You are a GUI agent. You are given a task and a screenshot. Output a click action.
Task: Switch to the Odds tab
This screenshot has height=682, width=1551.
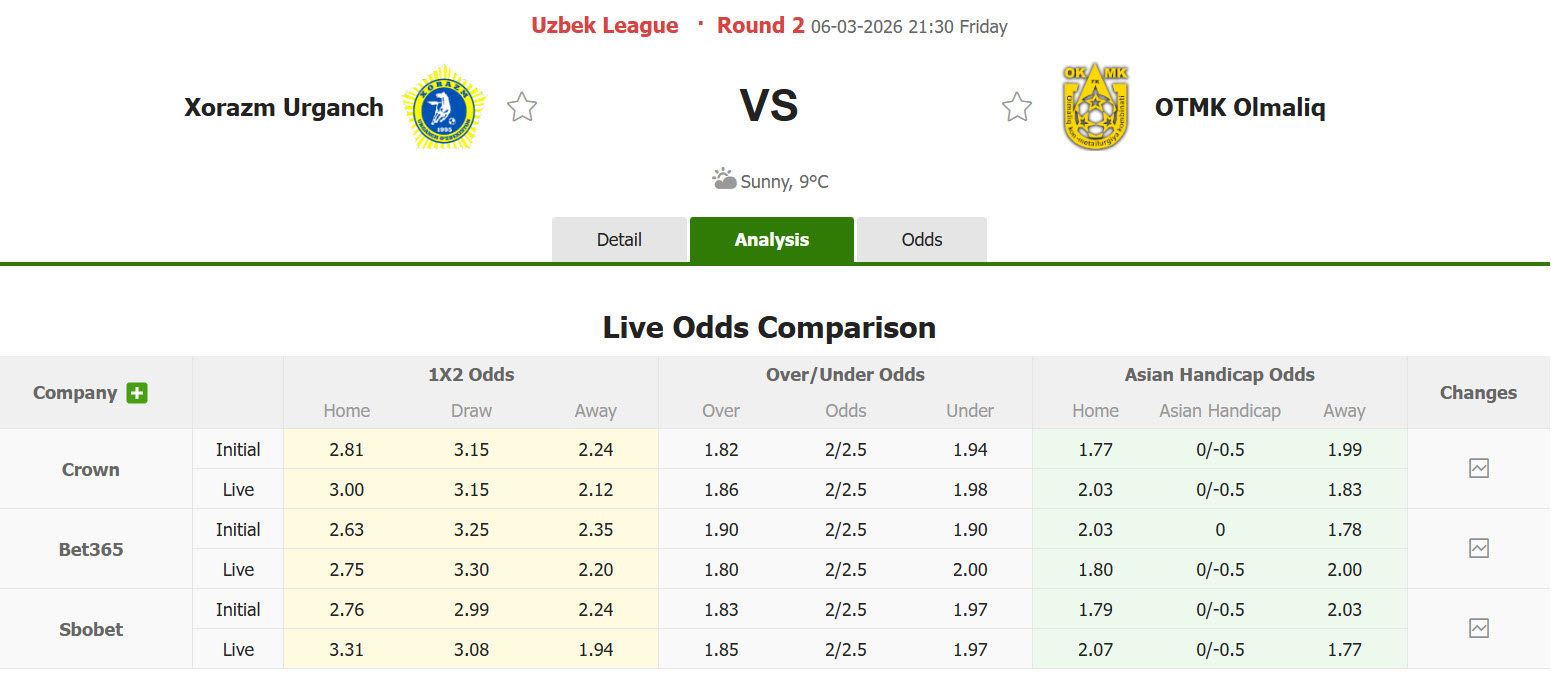(x=921, y=240)
